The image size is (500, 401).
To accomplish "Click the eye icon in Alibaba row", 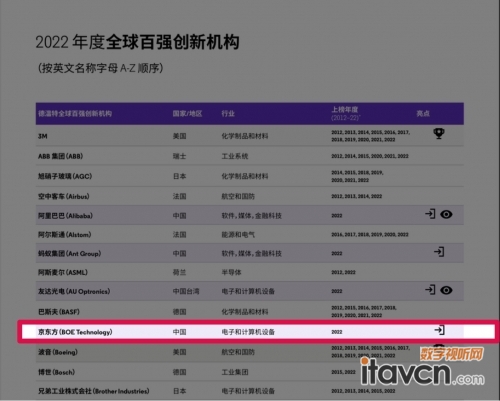I will (446, 214).
